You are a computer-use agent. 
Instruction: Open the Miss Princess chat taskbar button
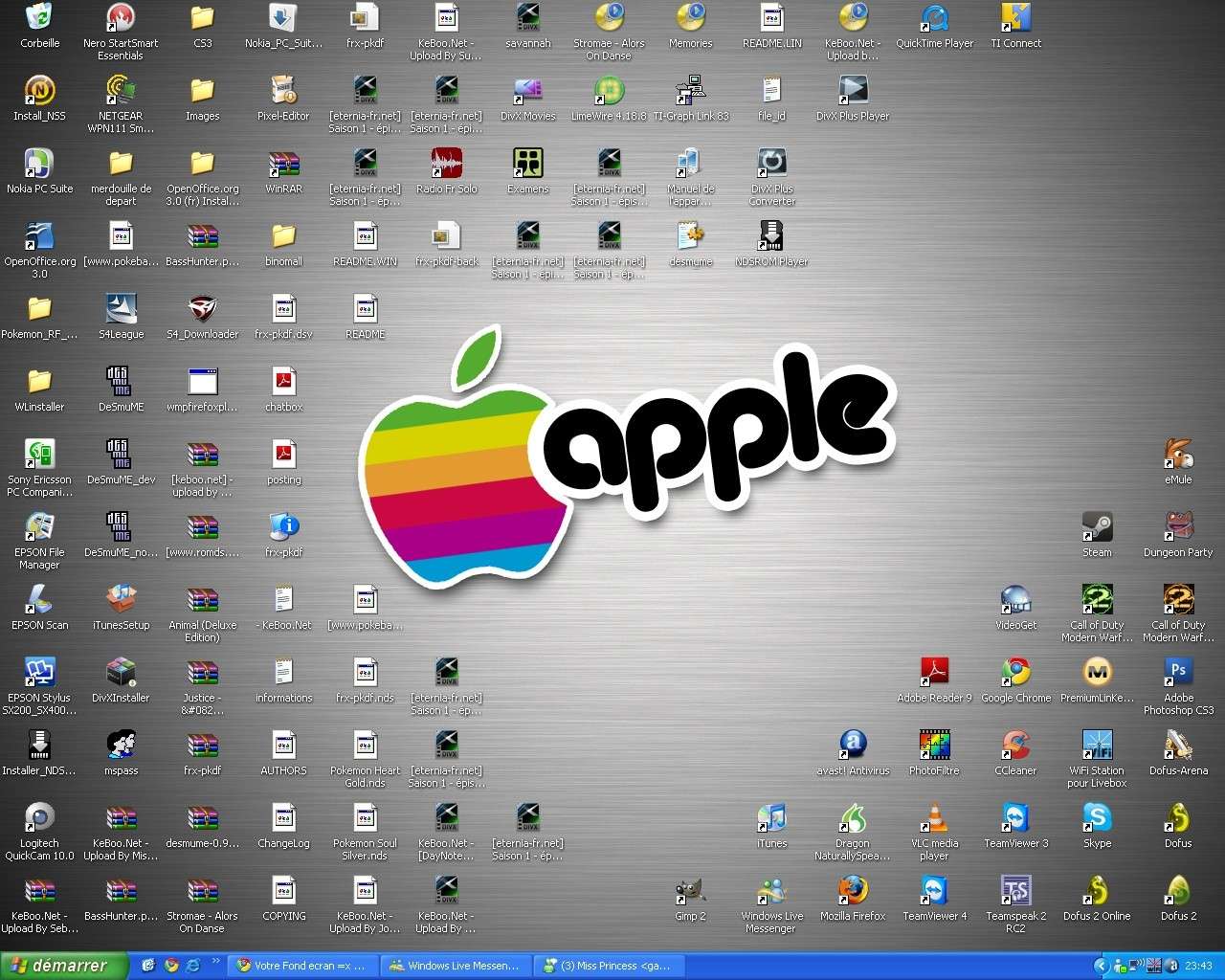608,966
